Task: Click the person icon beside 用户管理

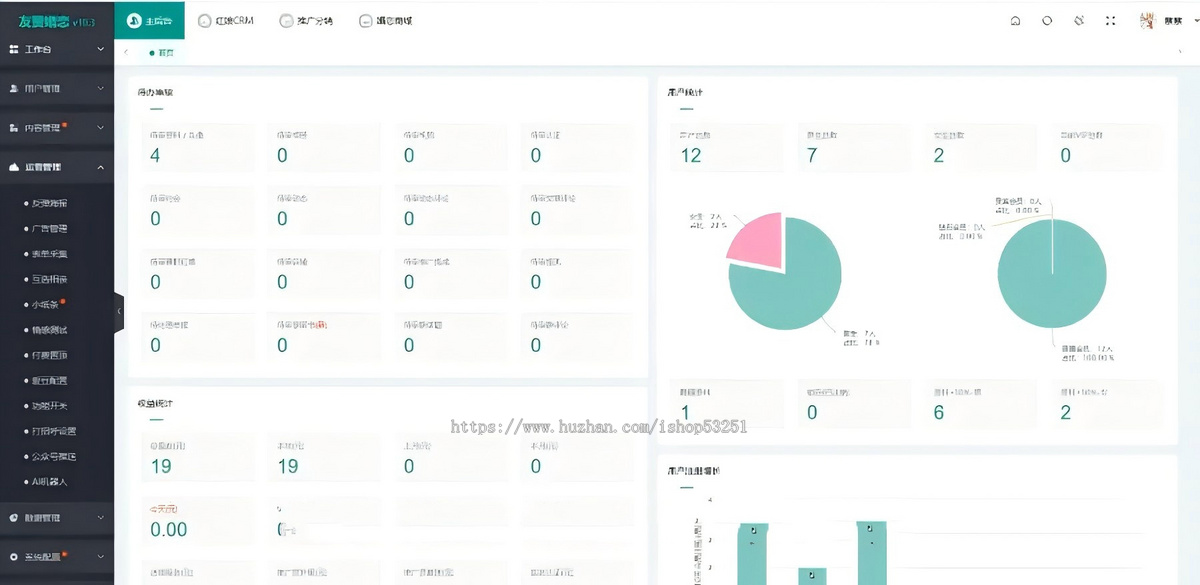Action: coord(14,88)
